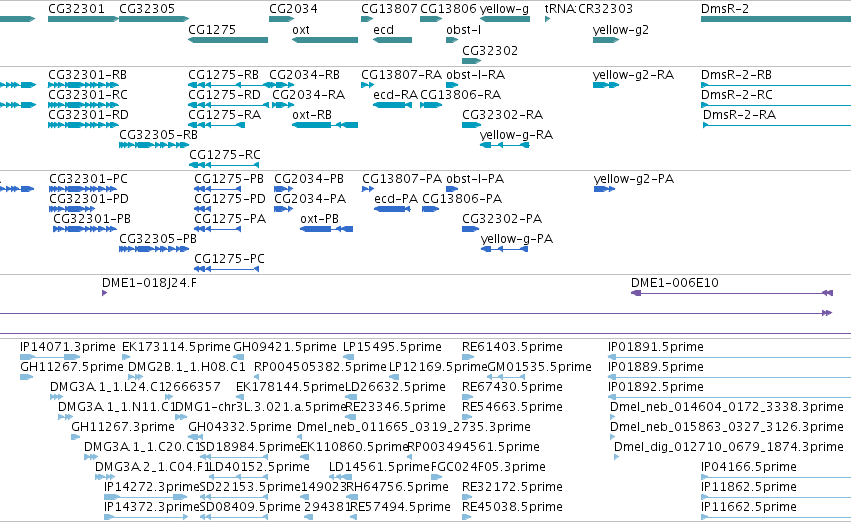Open the FGC024F05.3prime EST label
The width and height of the screenshot is (851, 522).
[488, 467]
